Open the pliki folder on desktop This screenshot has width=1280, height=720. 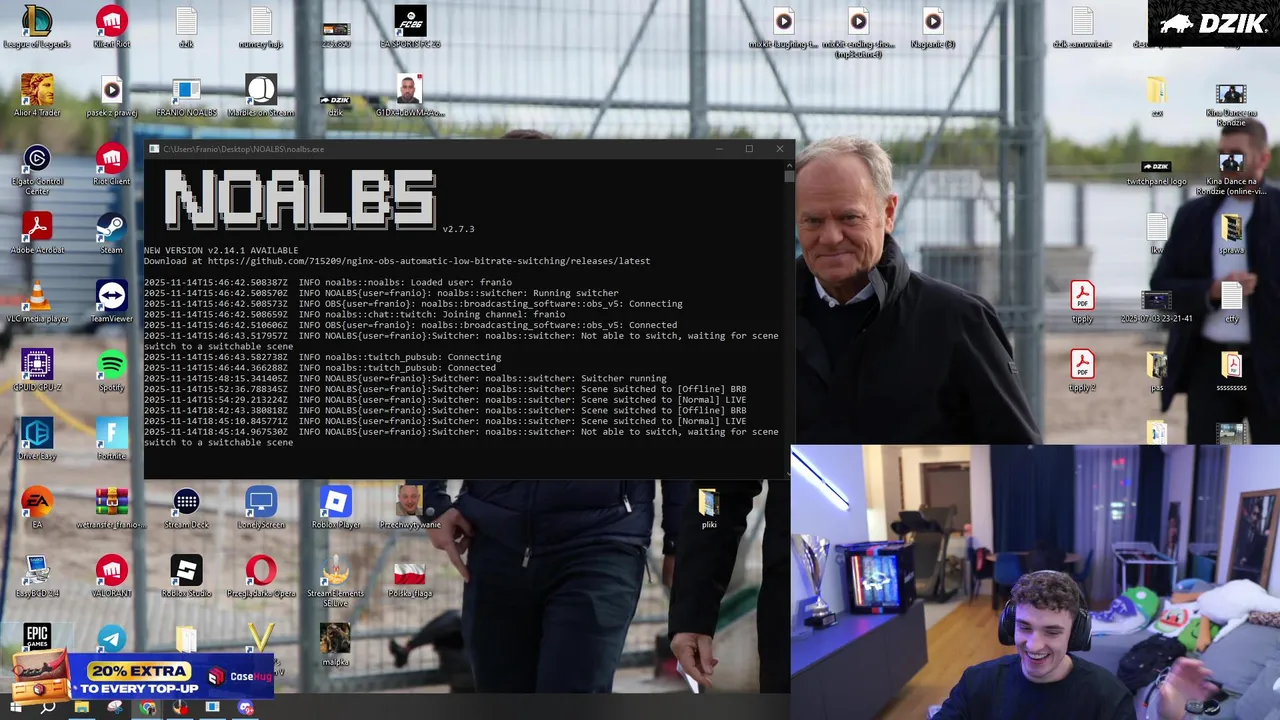pos(709,507)
